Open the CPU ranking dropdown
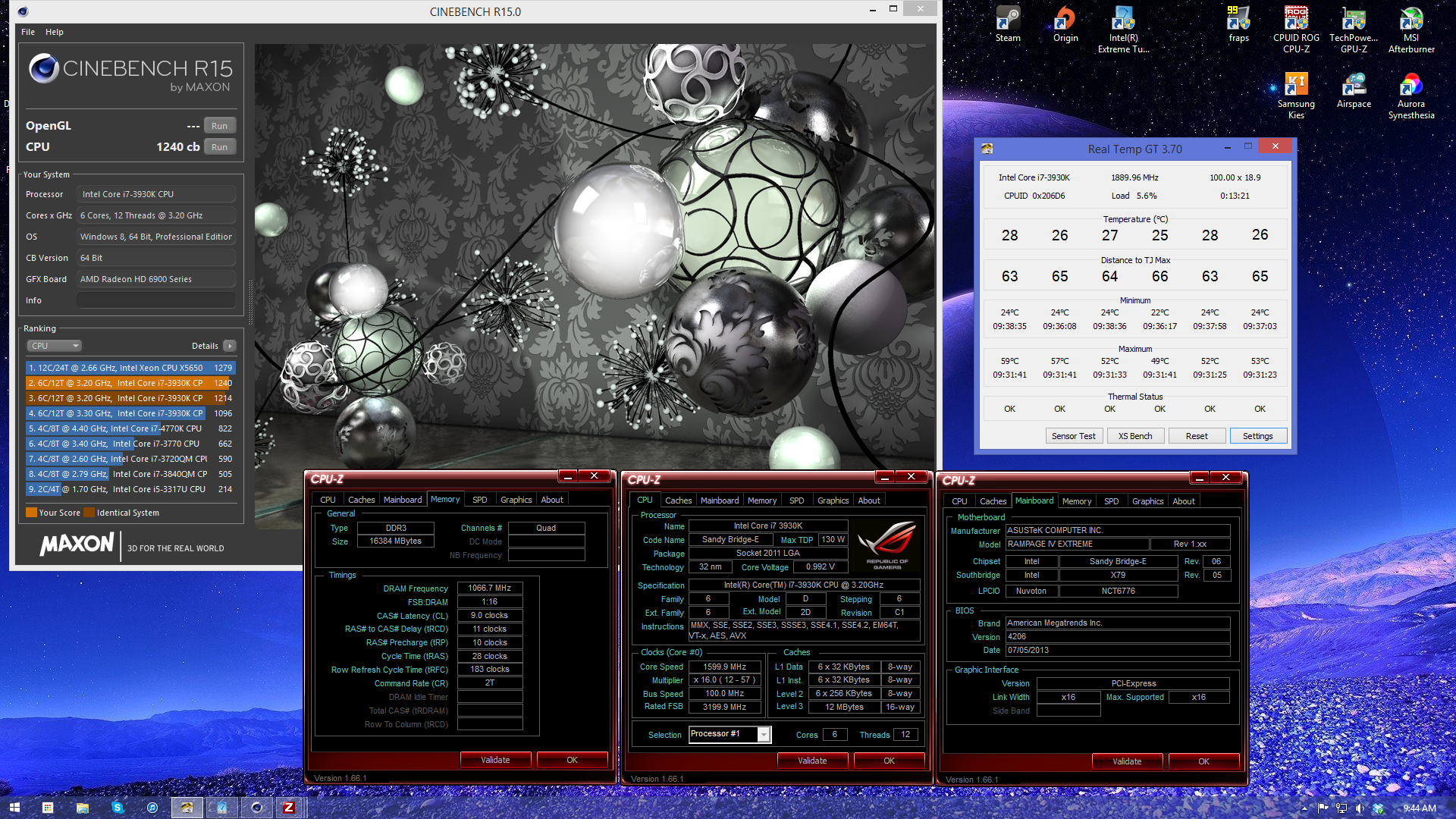 55,346
